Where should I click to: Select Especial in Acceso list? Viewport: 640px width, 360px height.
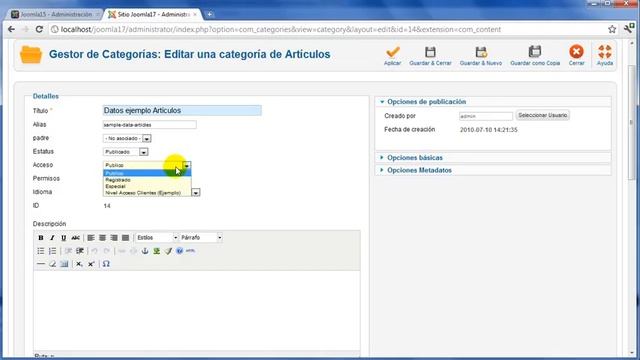pyautogui.click(x=147, y=186)
